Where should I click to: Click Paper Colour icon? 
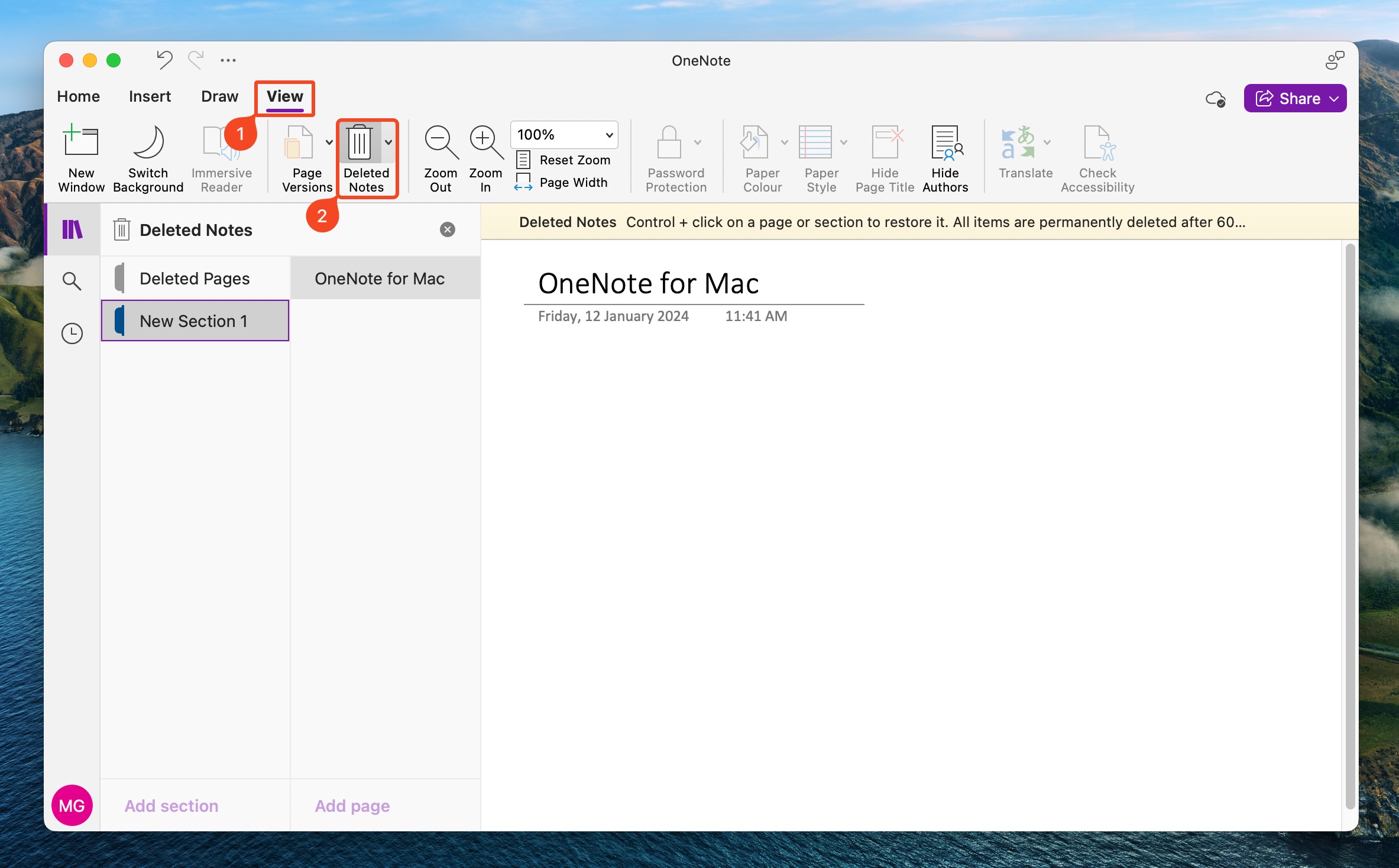[x=755, y=142]
